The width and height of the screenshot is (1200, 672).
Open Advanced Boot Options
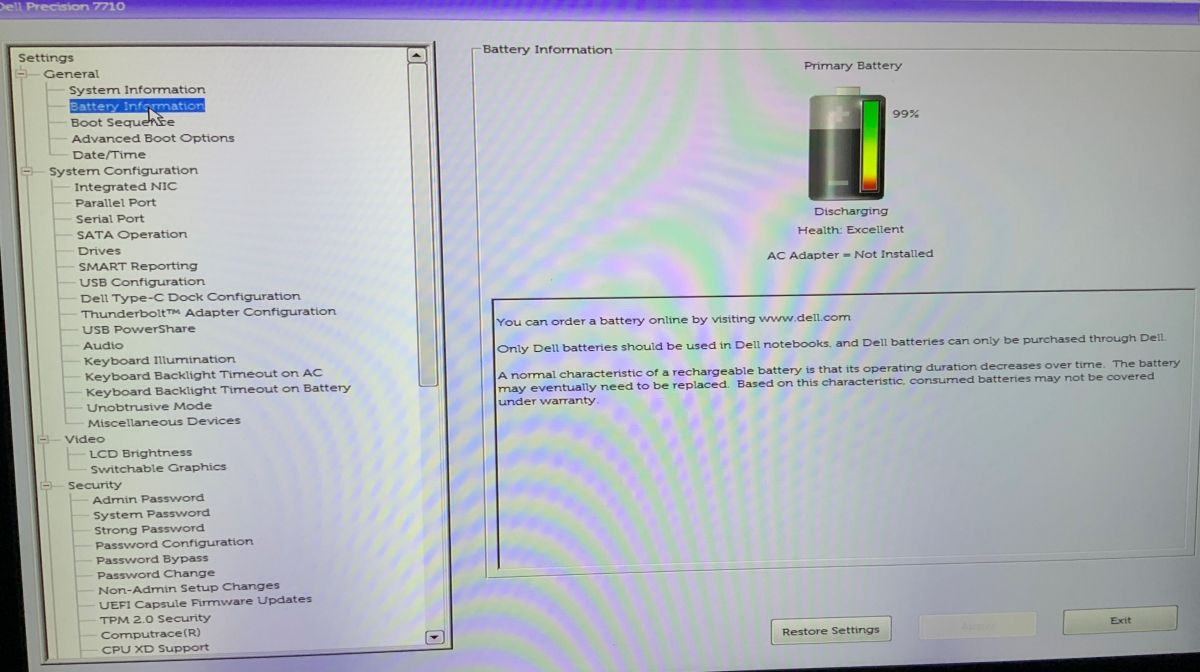pyautogui.click(x=153, y=138)
